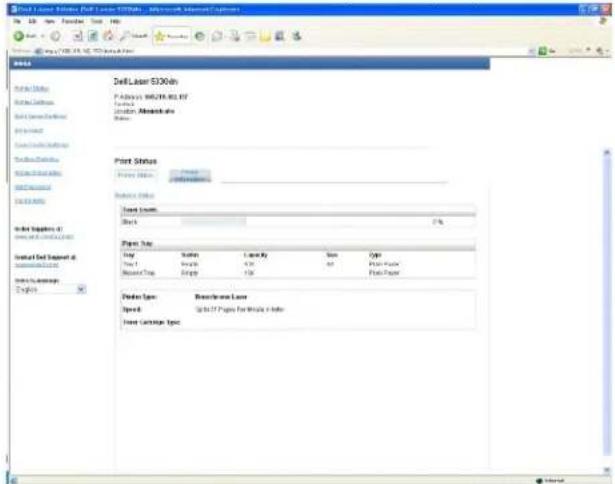Screen dimensions: 615x484
Task: Open the Printer Settings sidebar link
Action: 34,102
